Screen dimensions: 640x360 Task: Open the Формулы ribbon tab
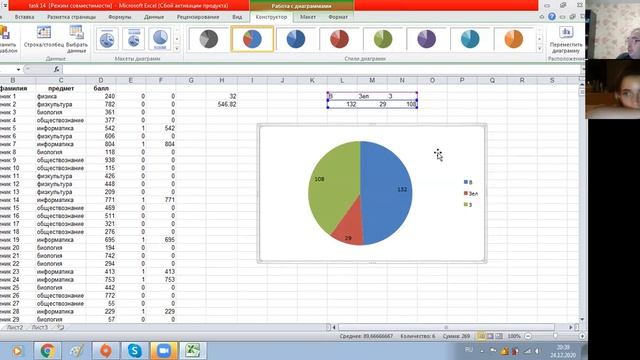click(120, 17)
